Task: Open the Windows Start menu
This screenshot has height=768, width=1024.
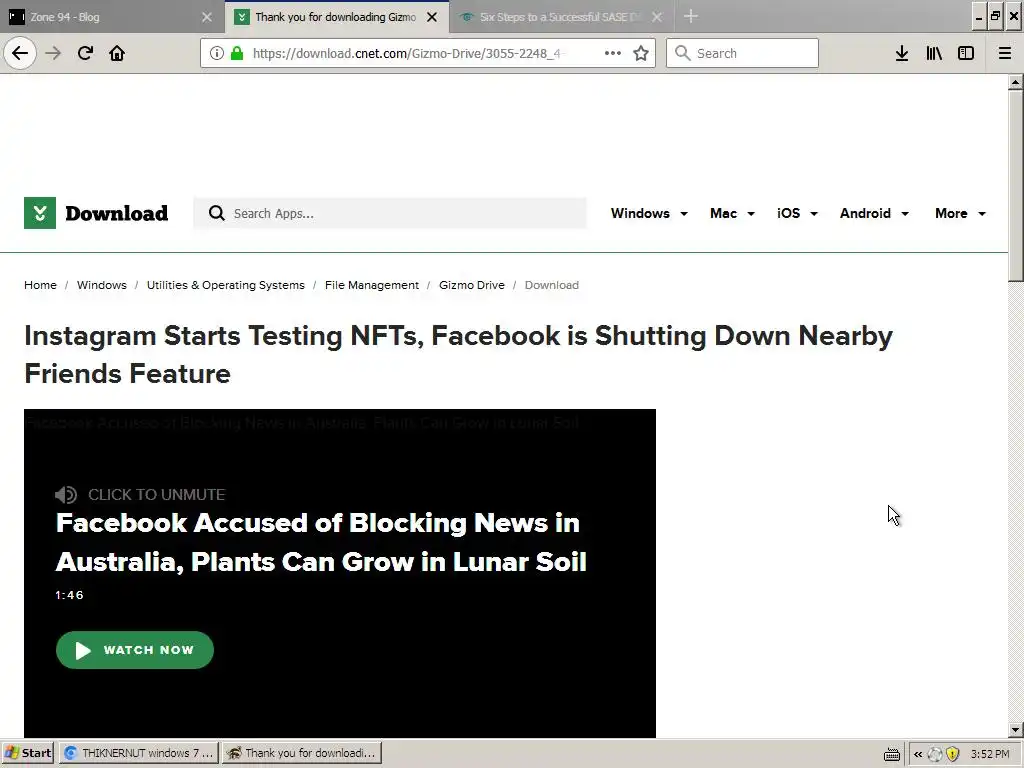Action: tap(27, 753)
